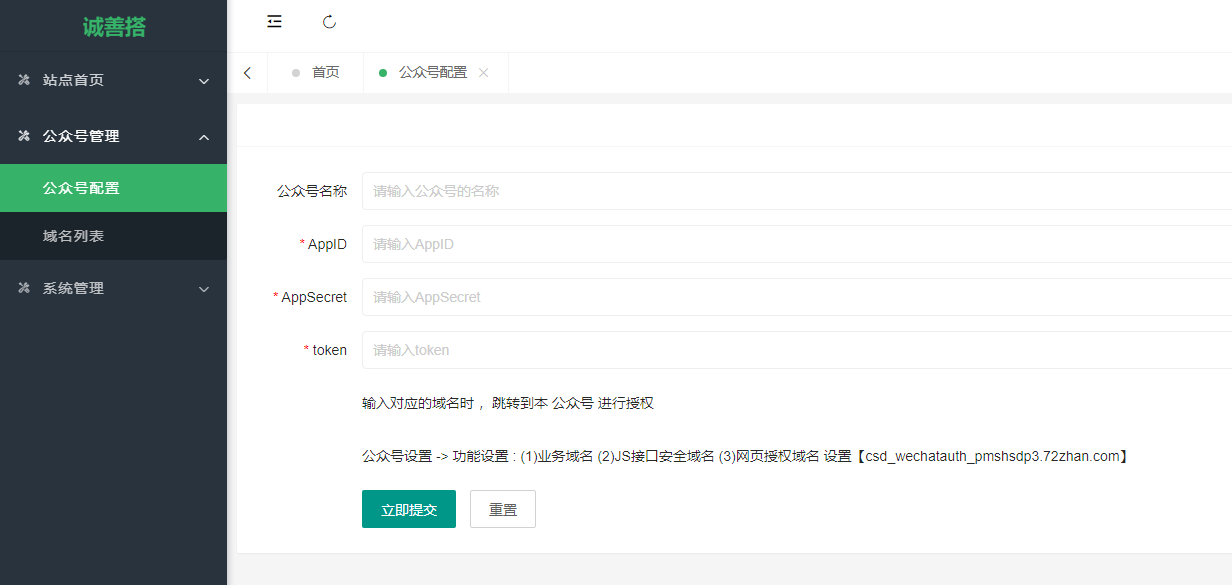This screenshot has height=585, width=1232.
Task: Reset the form using 重置
Action: pos(502,508)
